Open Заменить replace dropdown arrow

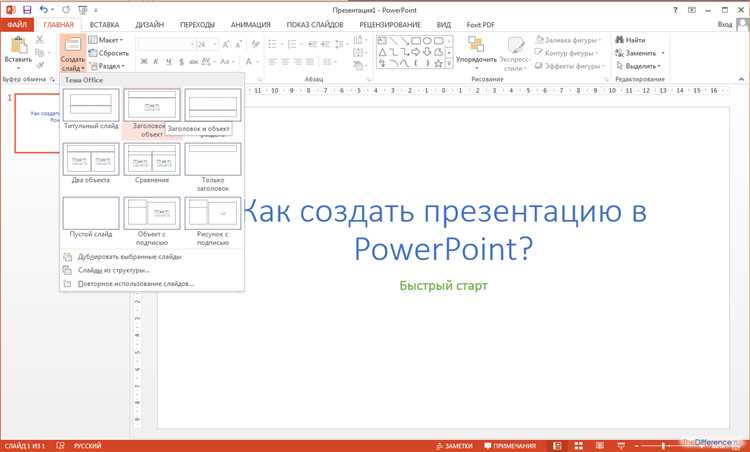pos(663,53)
